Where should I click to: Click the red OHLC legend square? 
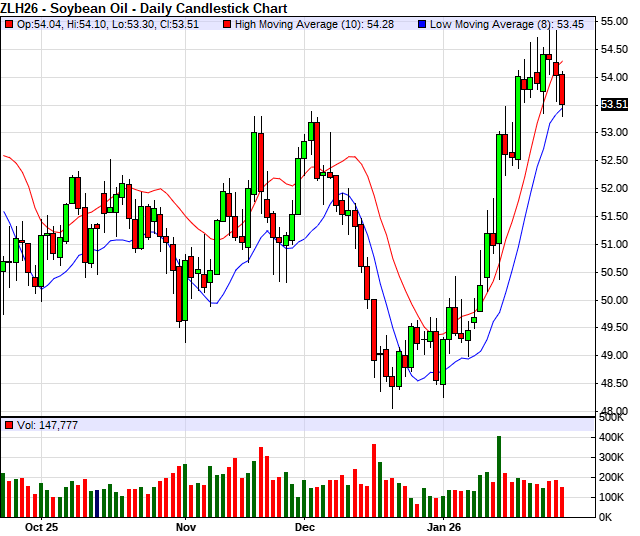click(8, 24)
